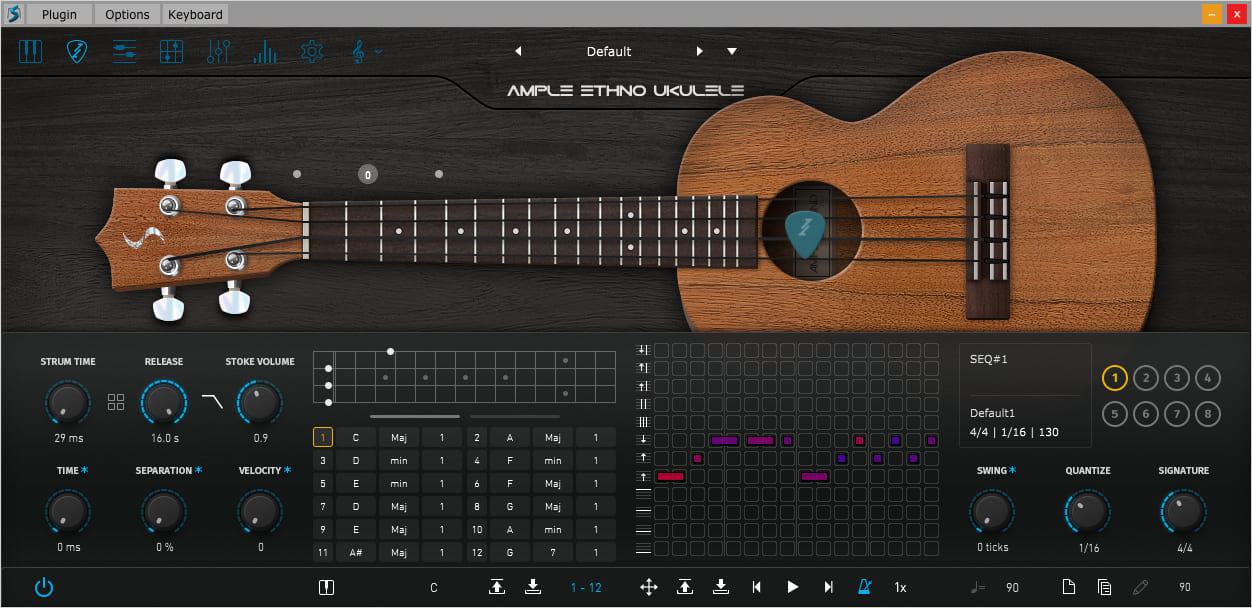Adjust the Stoke Volume knob
Screen dimensions: 1252x608
tap(260, 402)
